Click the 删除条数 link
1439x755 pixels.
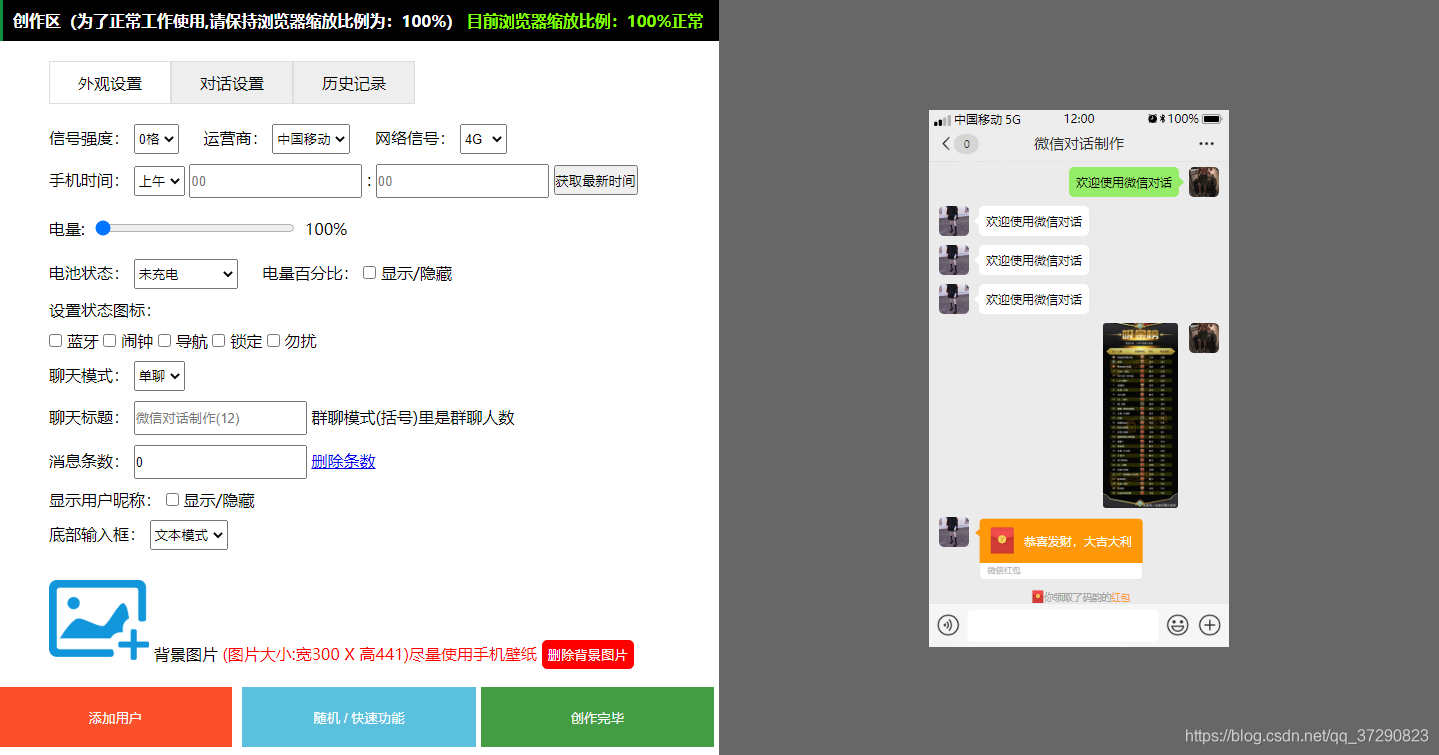point(343,461)
